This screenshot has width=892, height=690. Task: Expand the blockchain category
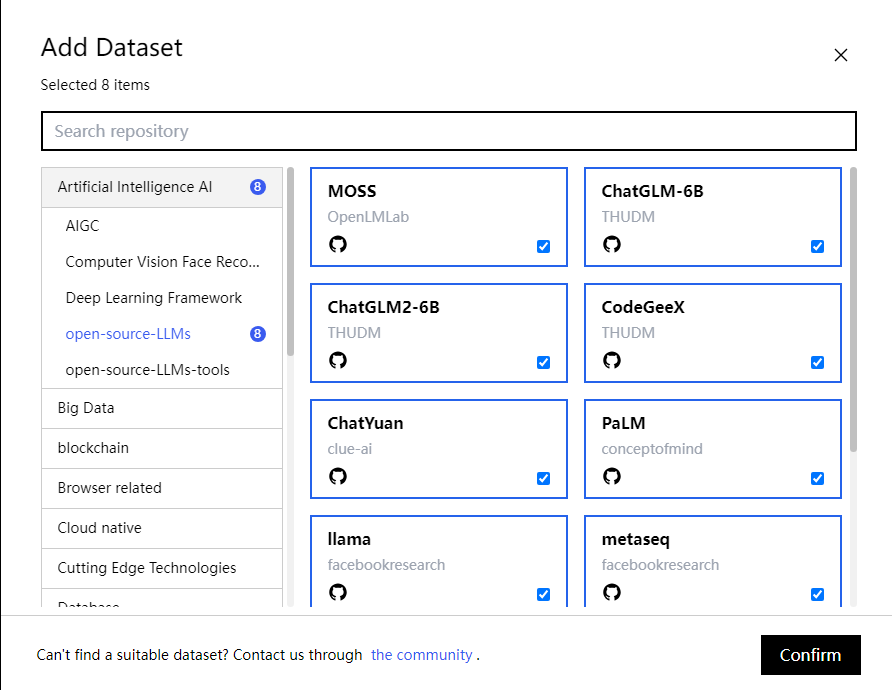[x=162, y=448]
